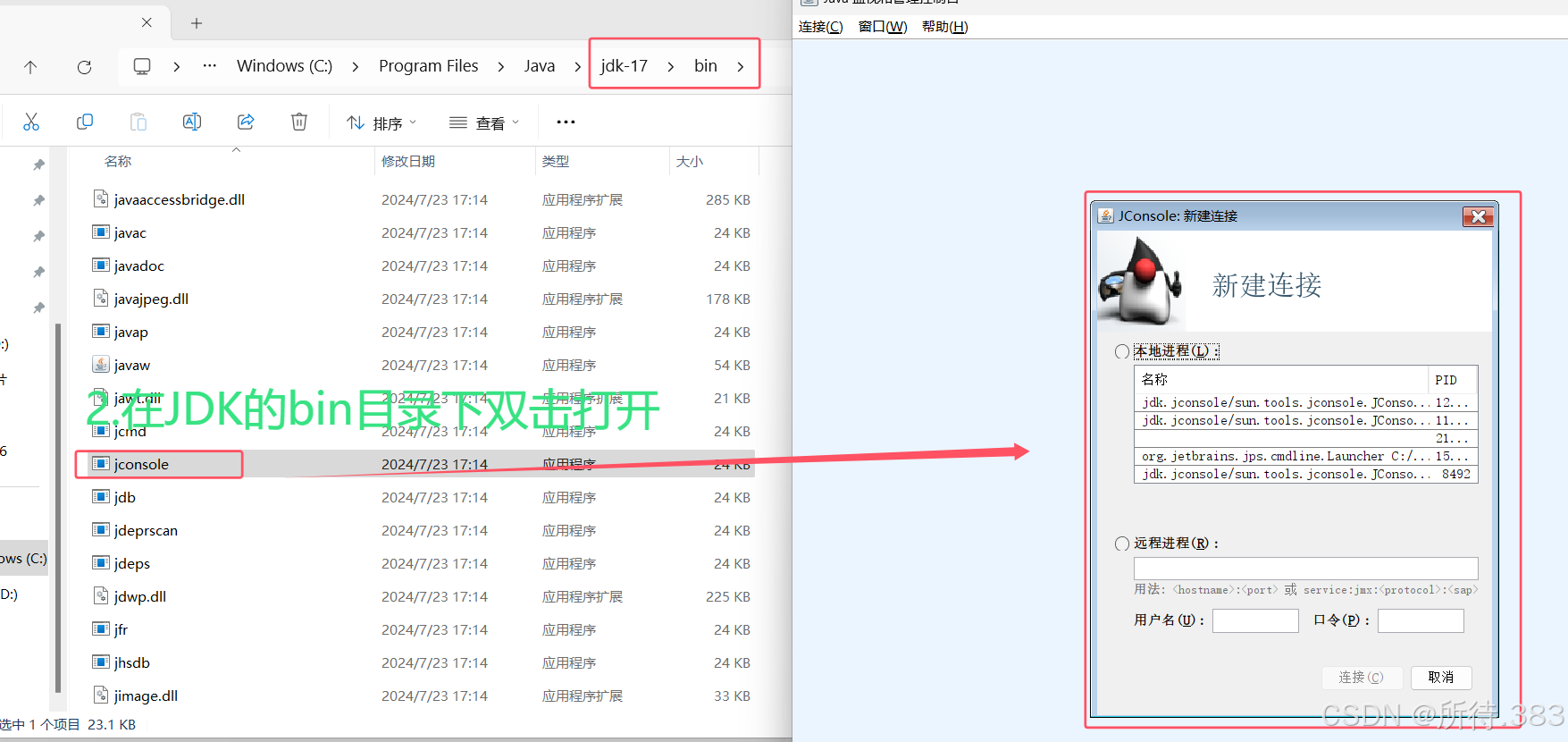Click Program Files in the address bar
Image resolution: width=1568 pixels, height=742 pixels.
(x=429, y=66)
